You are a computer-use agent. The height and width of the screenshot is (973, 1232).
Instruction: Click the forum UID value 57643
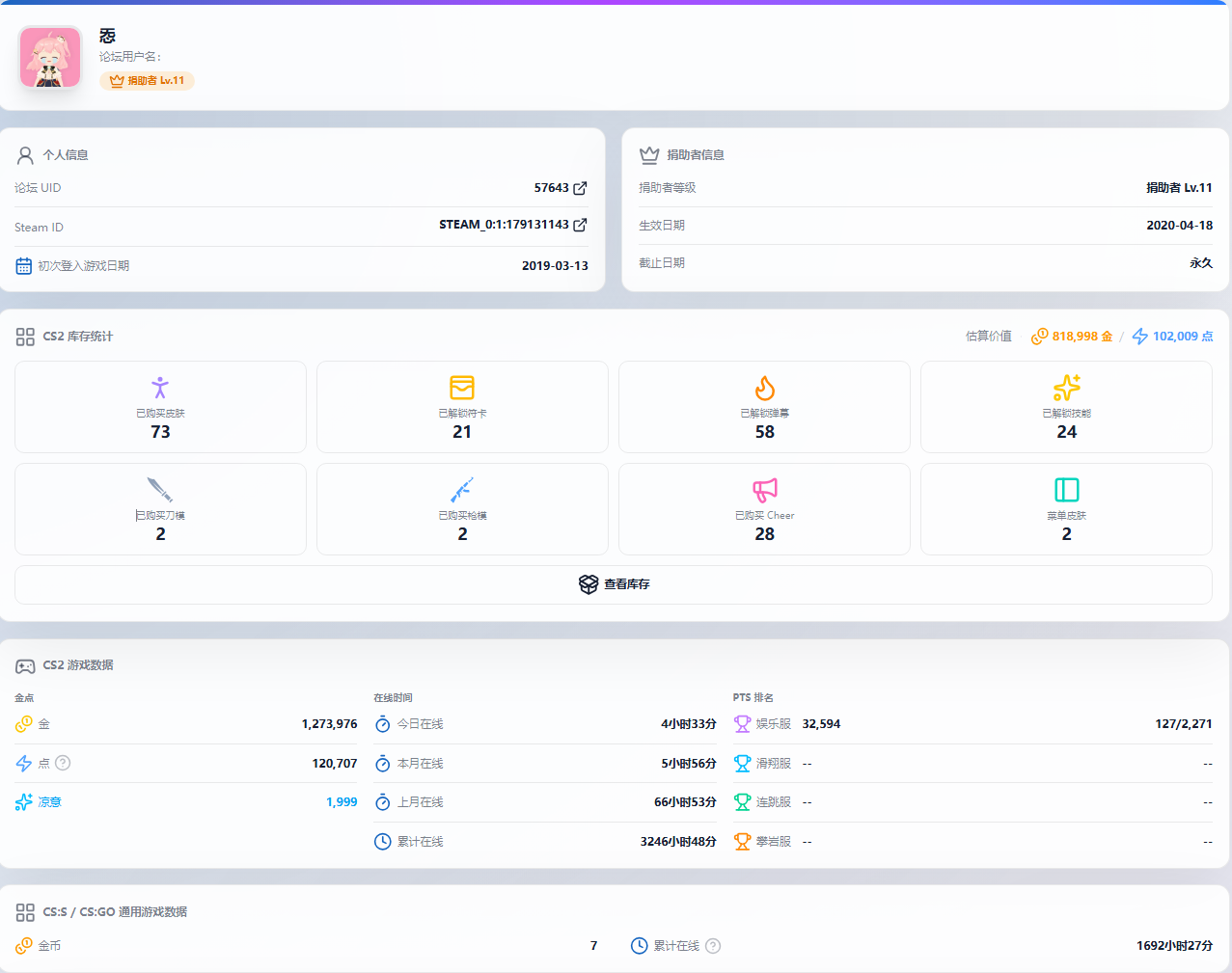[552, 188]
